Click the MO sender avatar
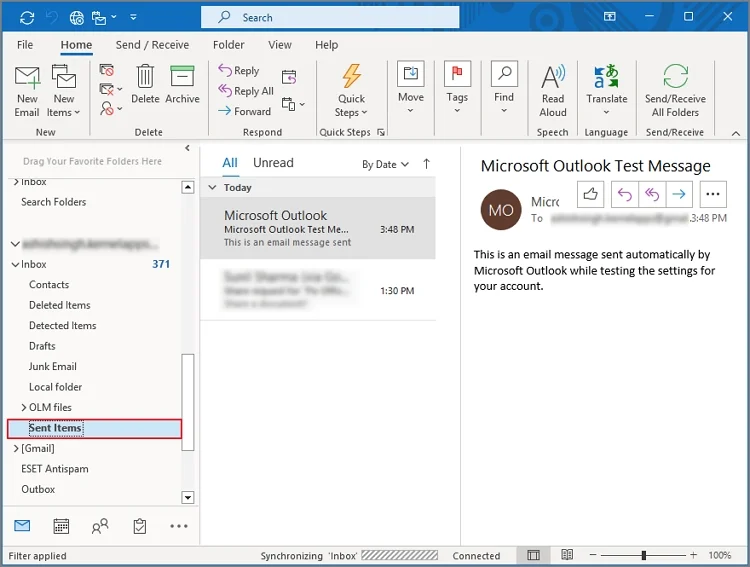The width and height of the screenshot is (750, 567). 501,210
